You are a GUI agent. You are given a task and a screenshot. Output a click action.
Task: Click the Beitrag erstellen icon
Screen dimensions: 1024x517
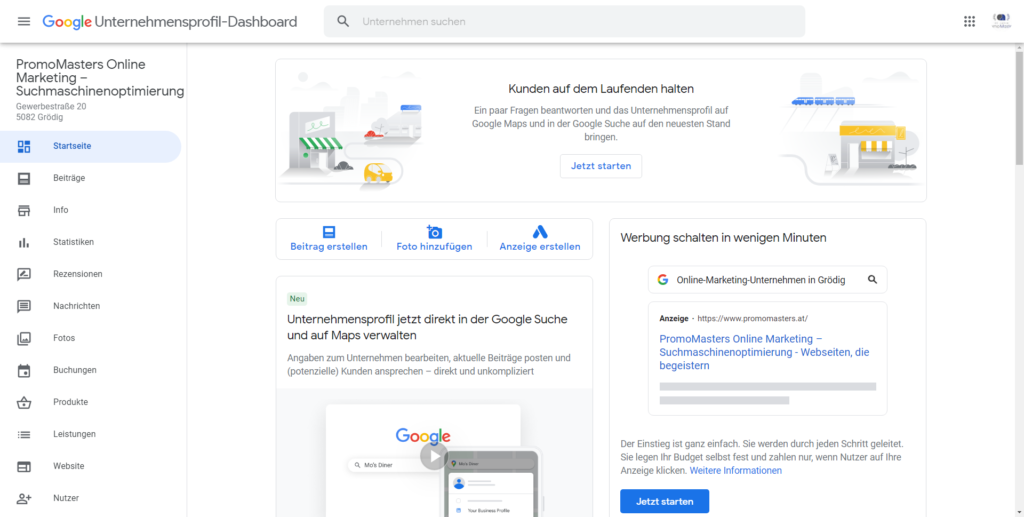(x=329, y=232)
